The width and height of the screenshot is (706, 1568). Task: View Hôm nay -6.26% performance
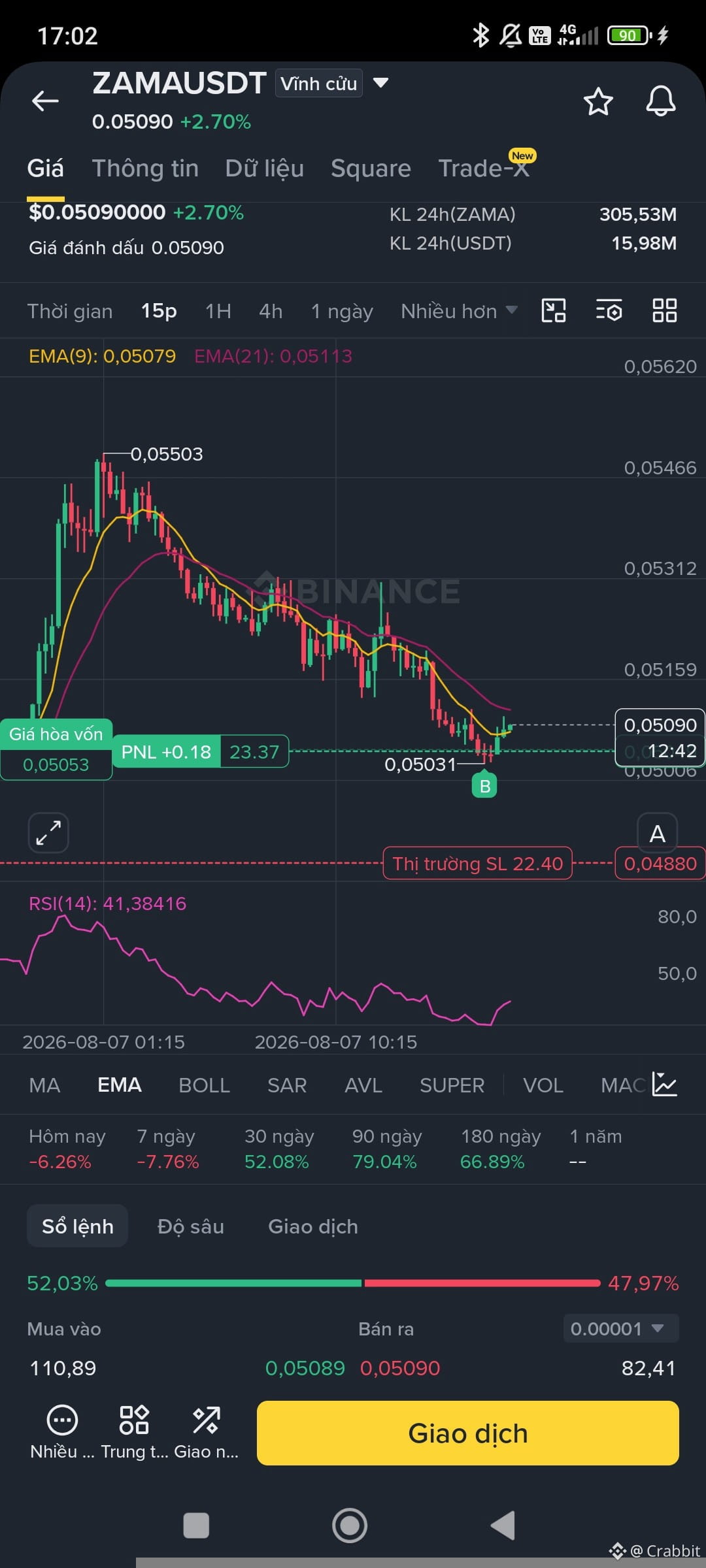tap(67, 1149)
